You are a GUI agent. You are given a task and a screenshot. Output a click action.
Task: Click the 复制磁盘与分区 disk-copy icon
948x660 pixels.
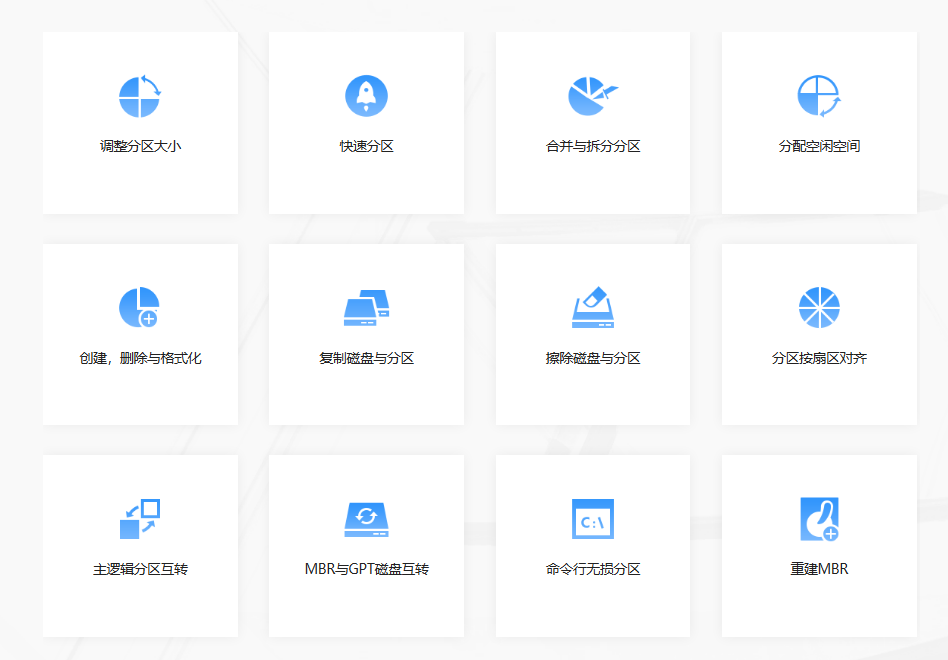click(x=366, y=306)
